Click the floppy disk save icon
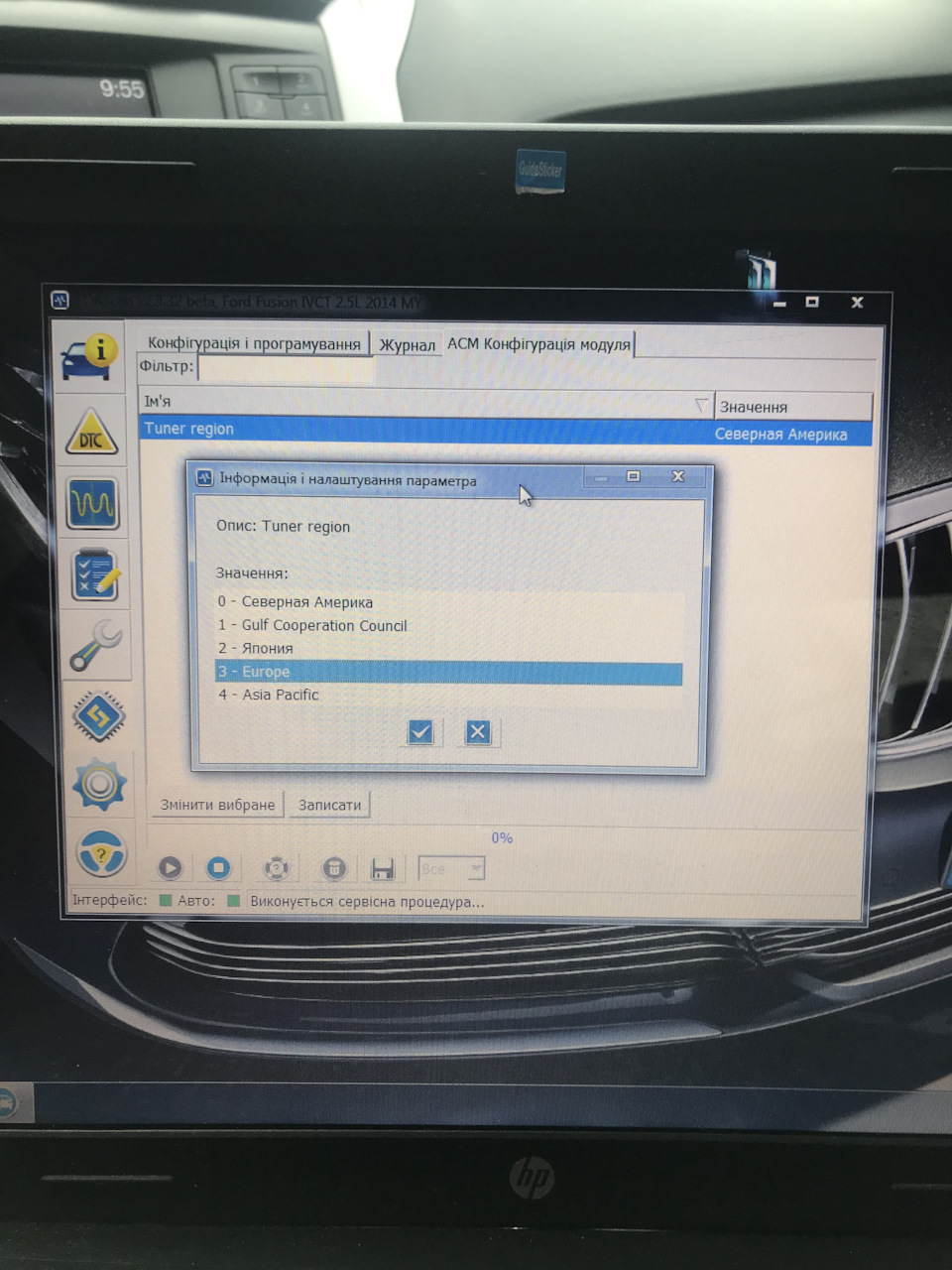 click(383, 870)
